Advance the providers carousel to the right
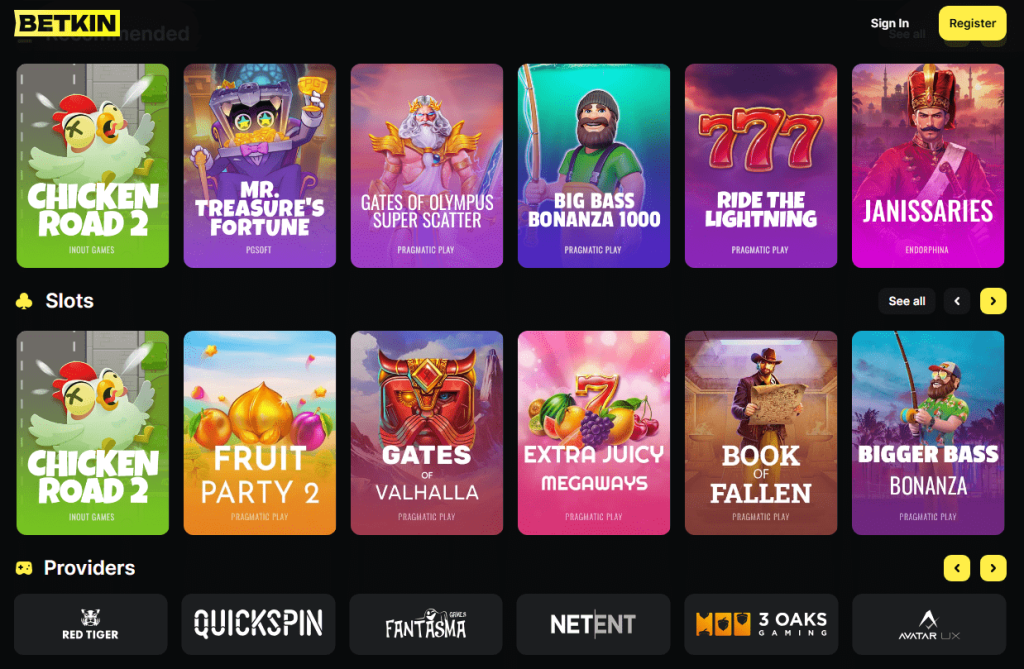This screenshot has width=1024, height=669. 993,568
